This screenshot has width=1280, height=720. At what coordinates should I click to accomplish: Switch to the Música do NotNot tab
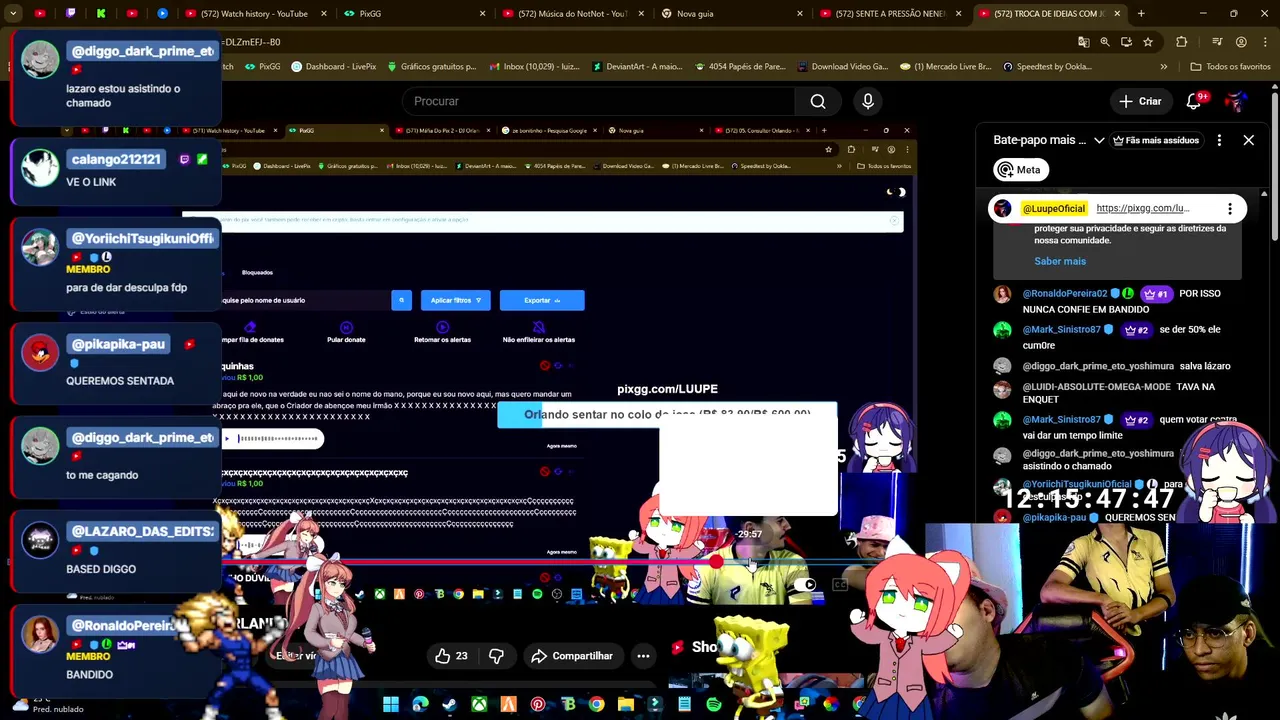tap(573, 13)
